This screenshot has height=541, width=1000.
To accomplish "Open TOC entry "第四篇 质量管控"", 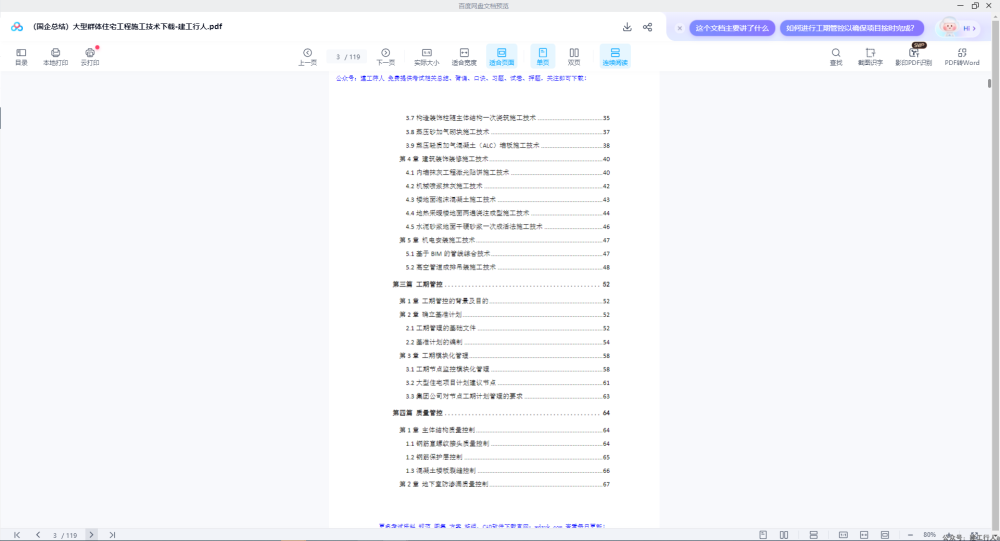I will click(501, 413).
